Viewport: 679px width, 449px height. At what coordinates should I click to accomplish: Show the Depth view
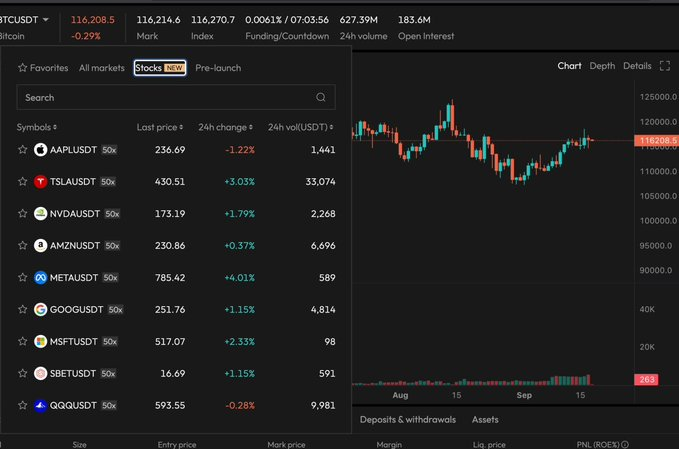(602, 66)
